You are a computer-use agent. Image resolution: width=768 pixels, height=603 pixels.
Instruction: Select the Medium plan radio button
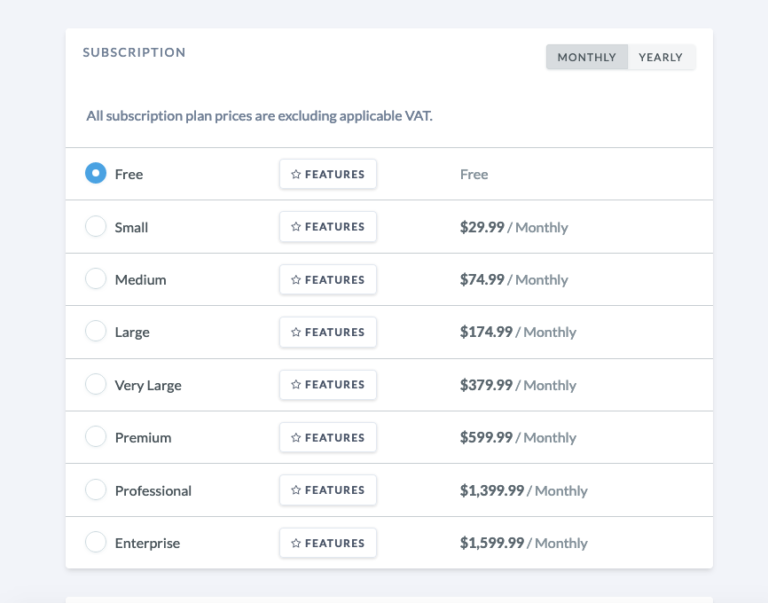pos(96,279)
